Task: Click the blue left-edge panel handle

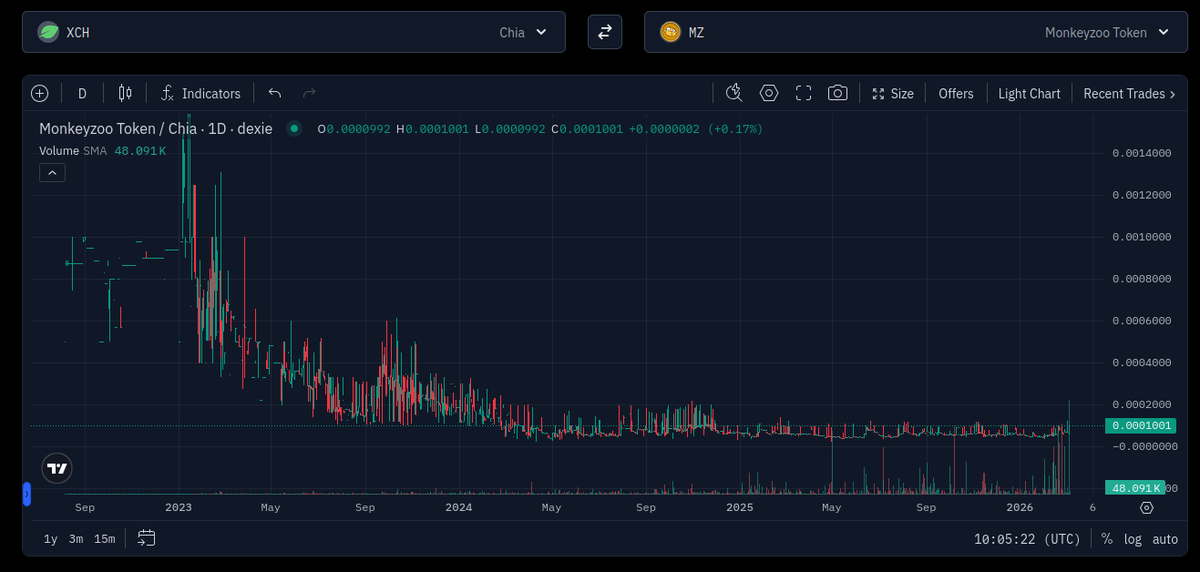Action: [x=27, y=492]
